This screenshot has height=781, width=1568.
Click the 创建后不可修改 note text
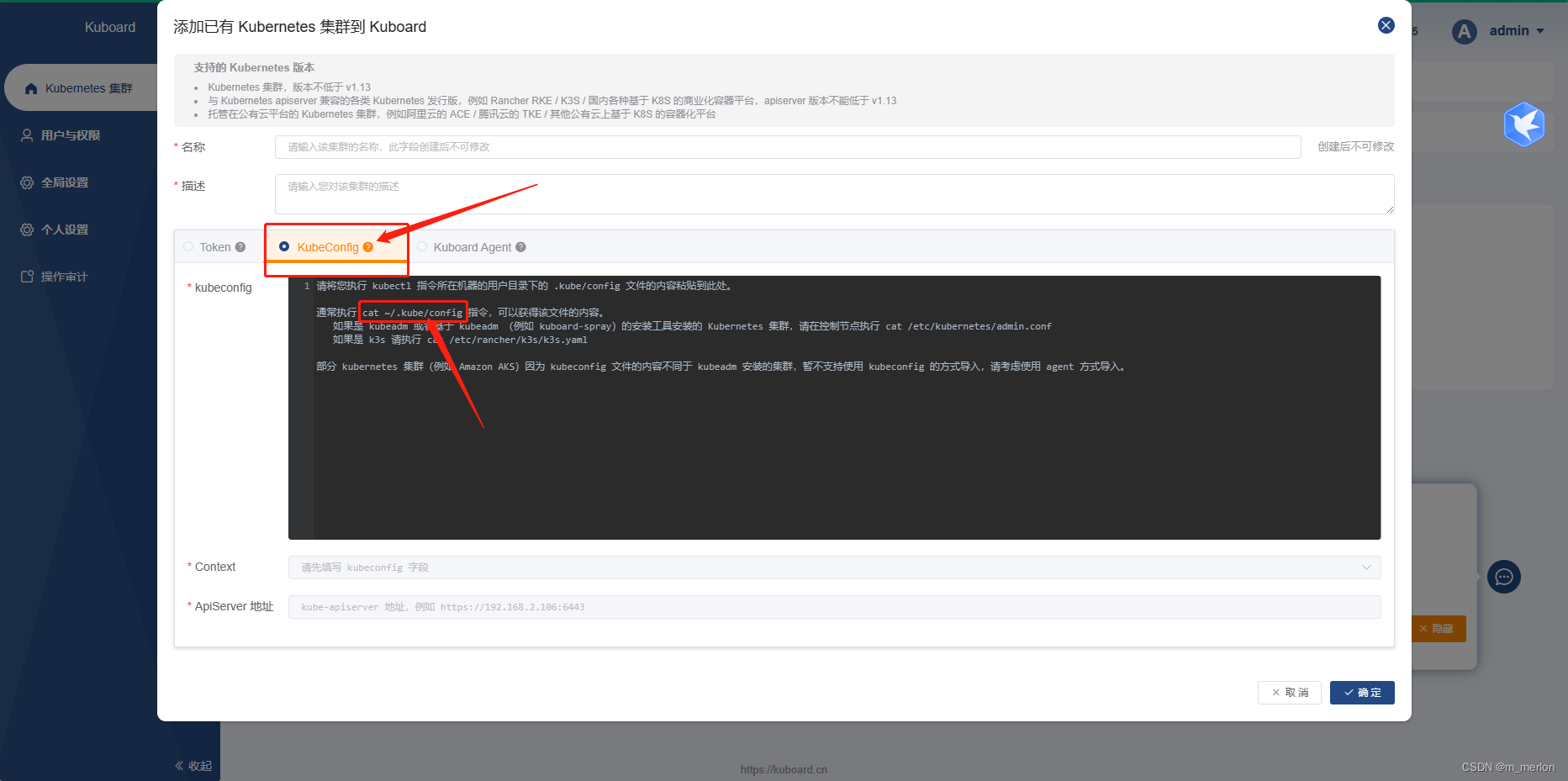(x=1355, y=146)
